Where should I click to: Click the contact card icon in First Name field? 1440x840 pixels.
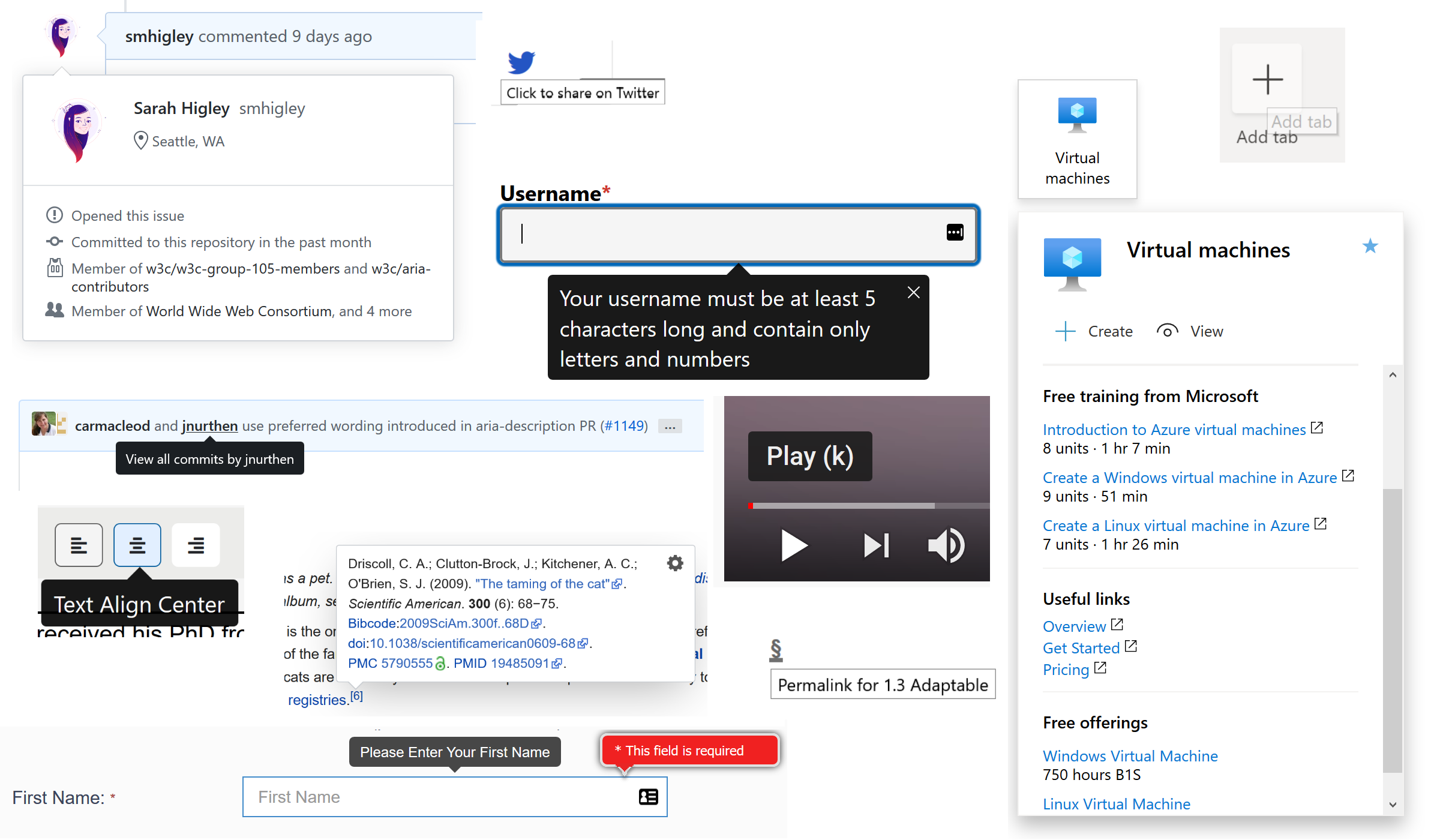tap(647, 797)
